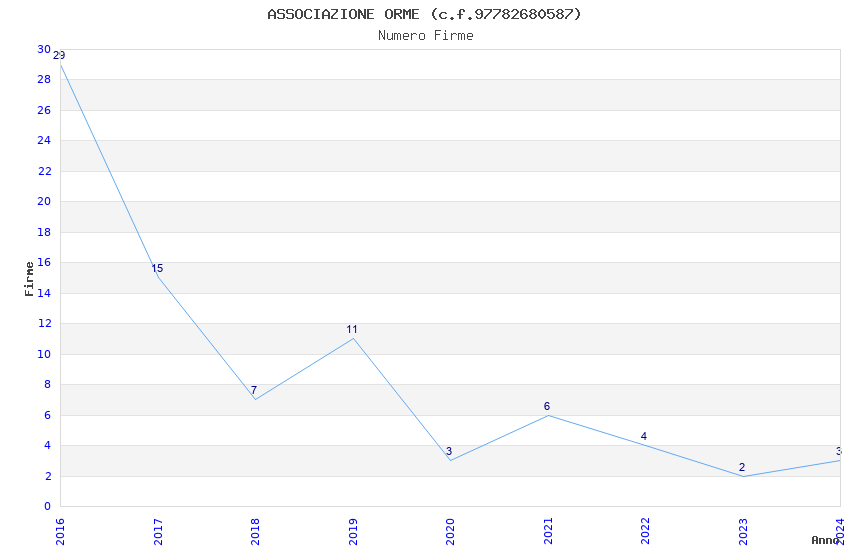The height and width of the screenshot is (550, 850).
Task: Click the x-axis year label 2018
Action: [x=255, y=532]
